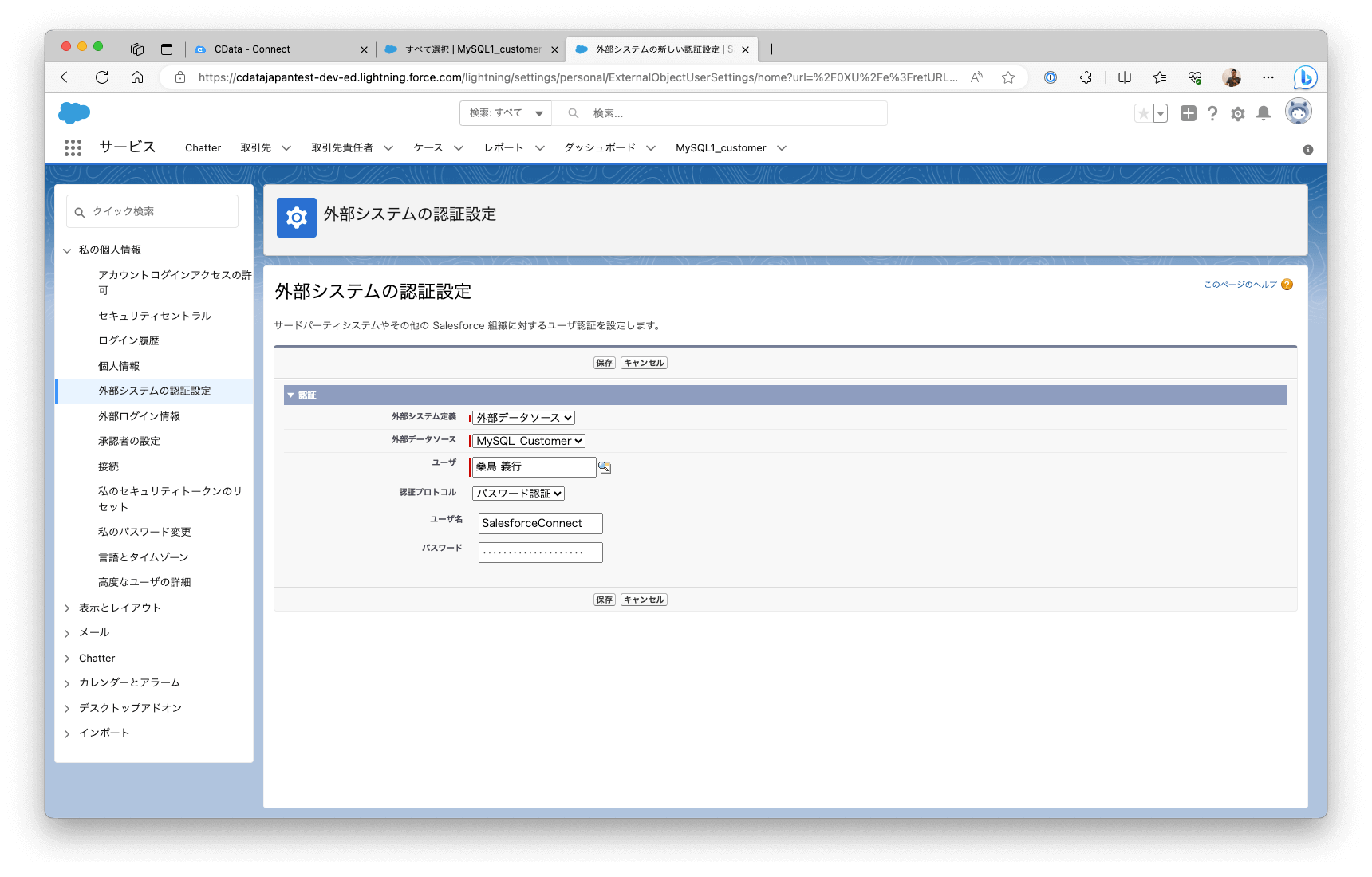Open browser tab actions menu icon
Viewport: 1372px width, 877px height.
coord(167,49)
